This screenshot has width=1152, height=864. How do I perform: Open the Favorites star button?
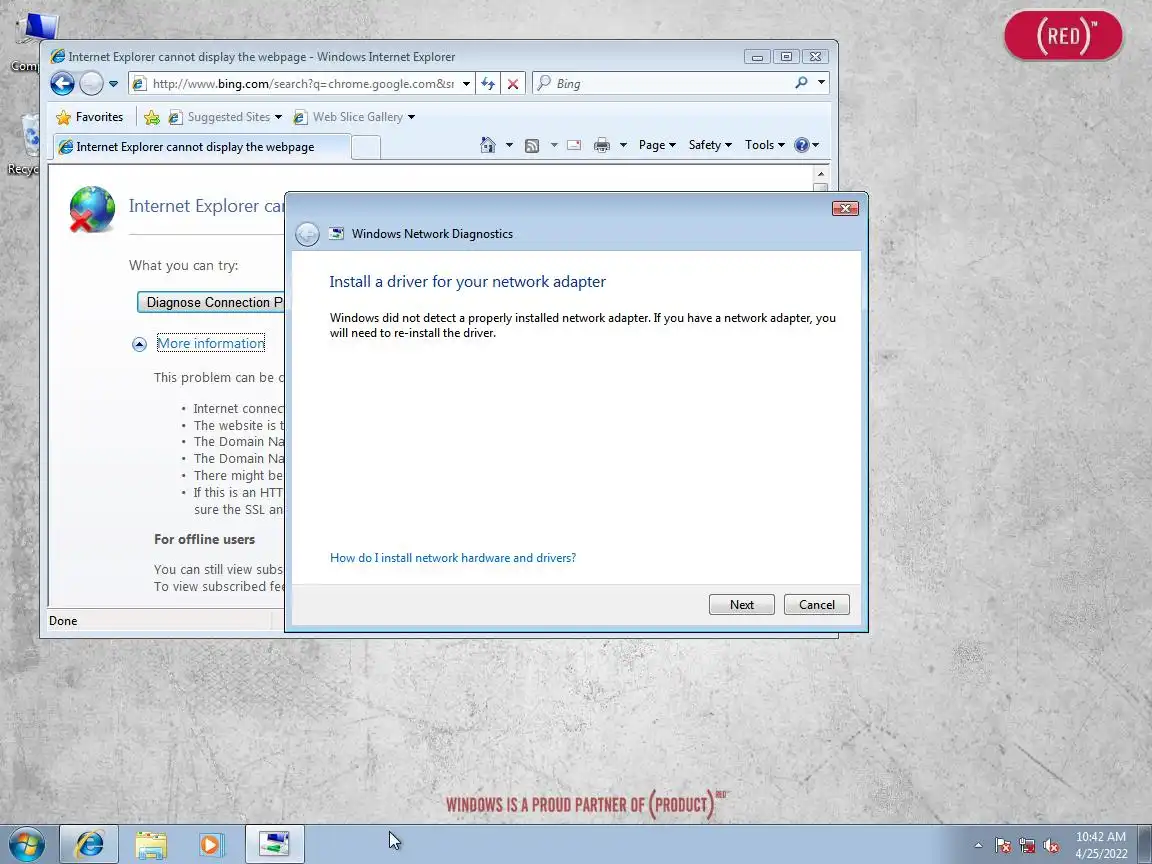(90, 117)
